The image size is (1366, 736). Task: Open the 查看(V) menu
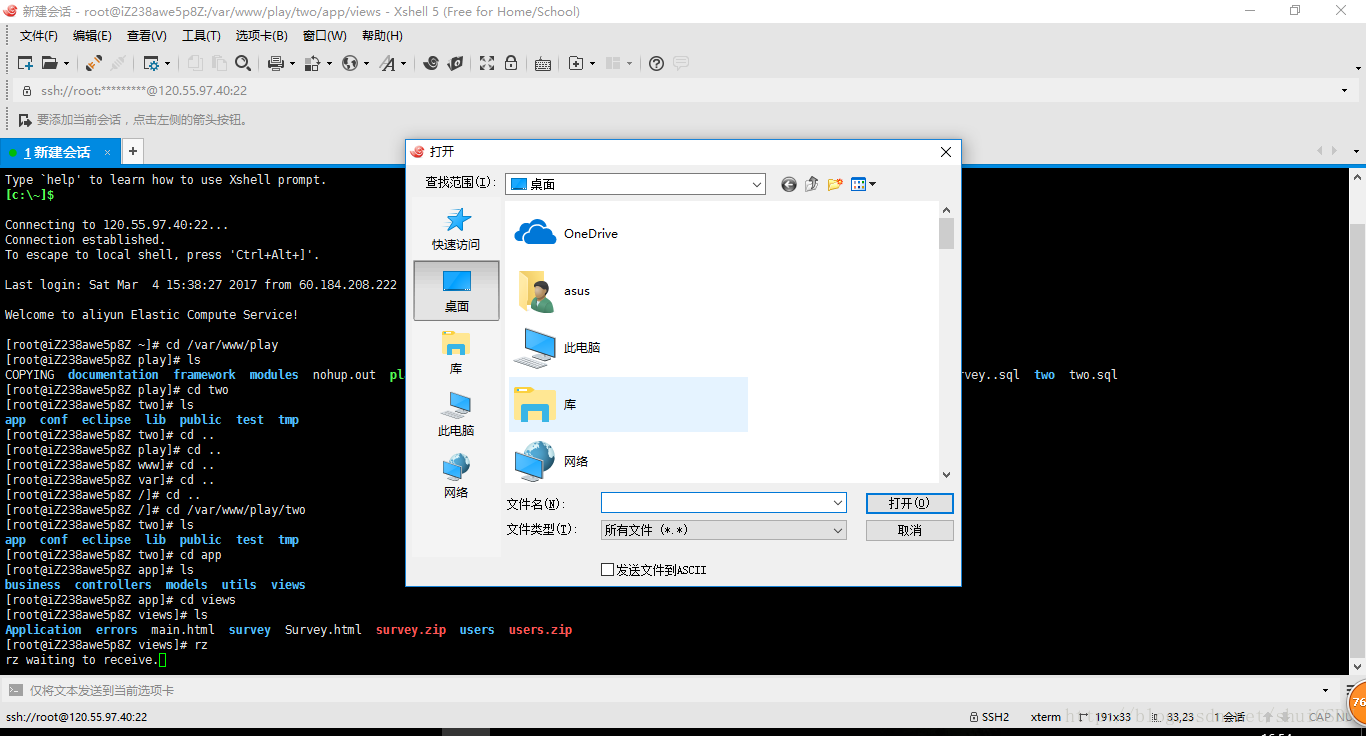click(x=147, y=36)
